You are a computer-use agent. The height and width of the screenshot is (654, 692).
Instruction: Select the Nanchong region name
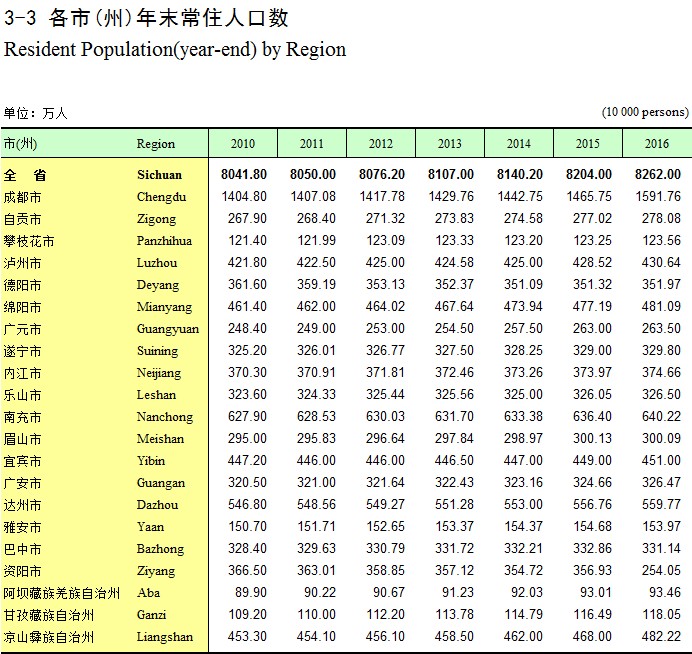point(165,417)
